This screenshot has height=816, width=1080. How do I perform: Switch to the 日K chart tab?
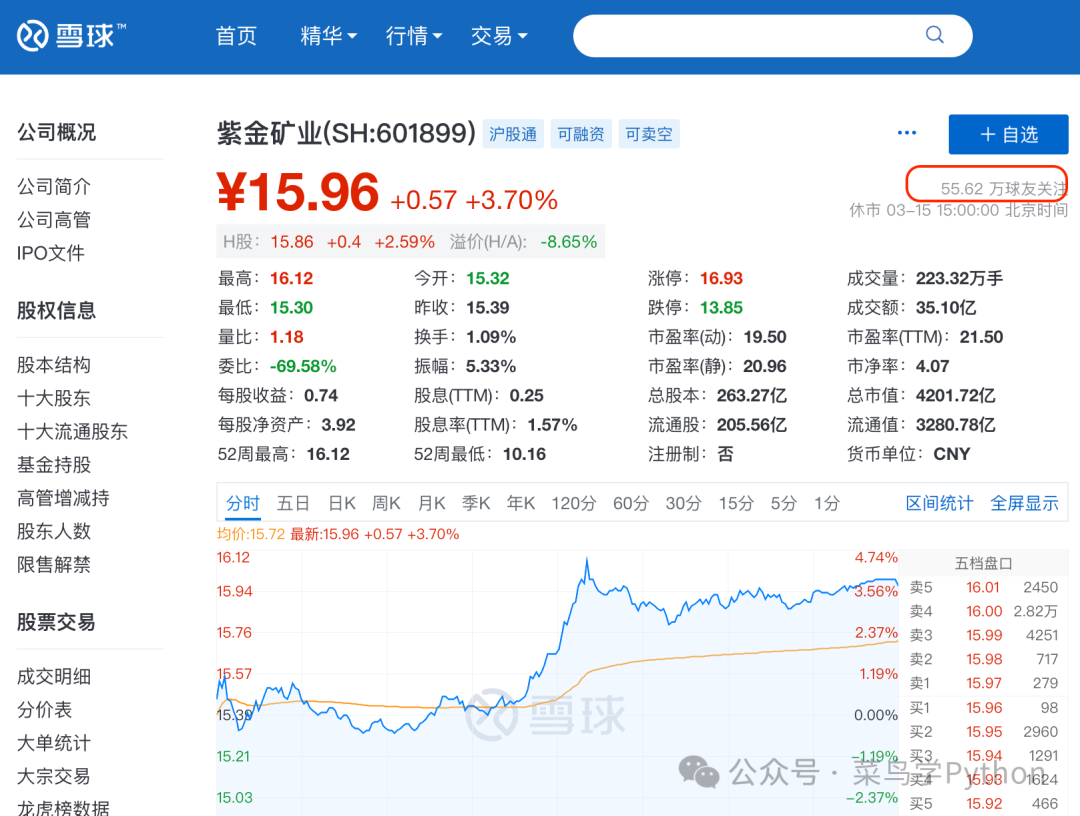coord(342,503)
